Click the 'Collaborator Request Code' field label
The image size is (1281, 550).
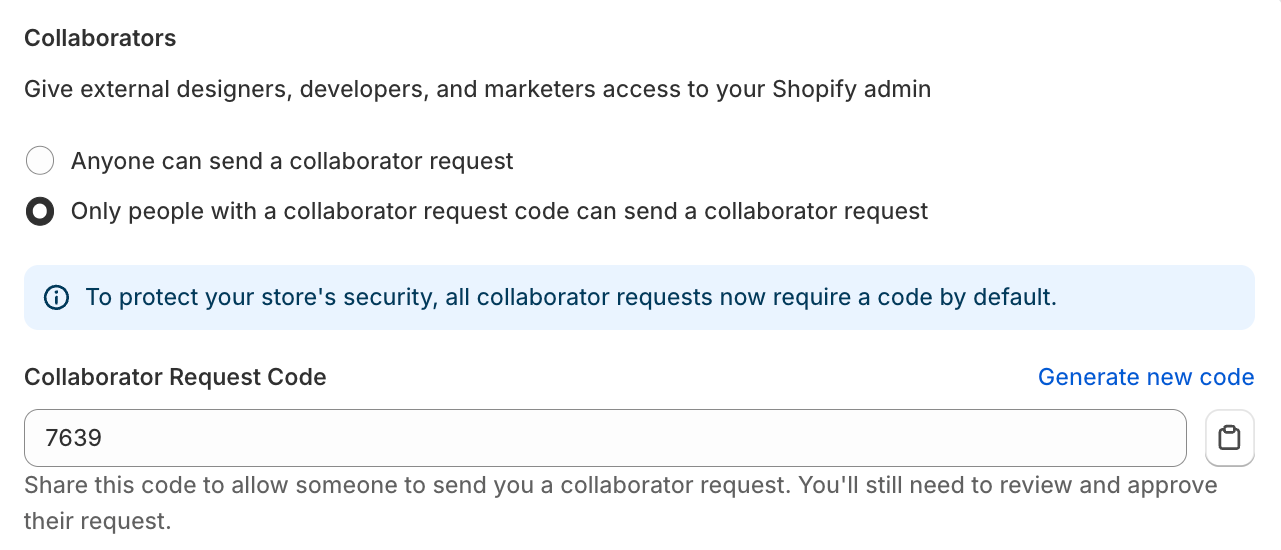point(175,377)
